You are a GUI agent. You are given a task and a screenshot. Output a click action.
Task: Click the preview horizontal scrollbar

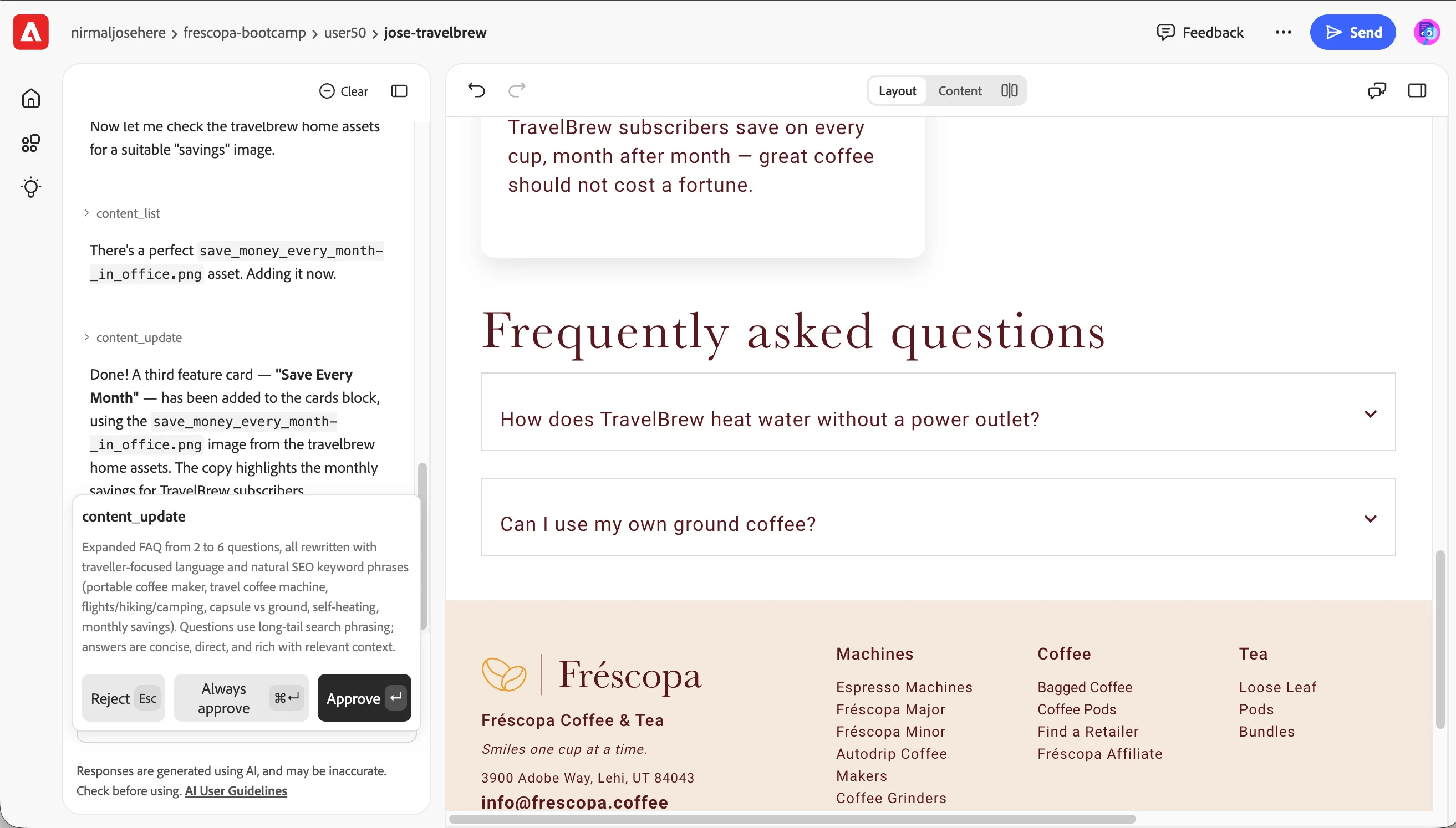(x=792, y=819)
